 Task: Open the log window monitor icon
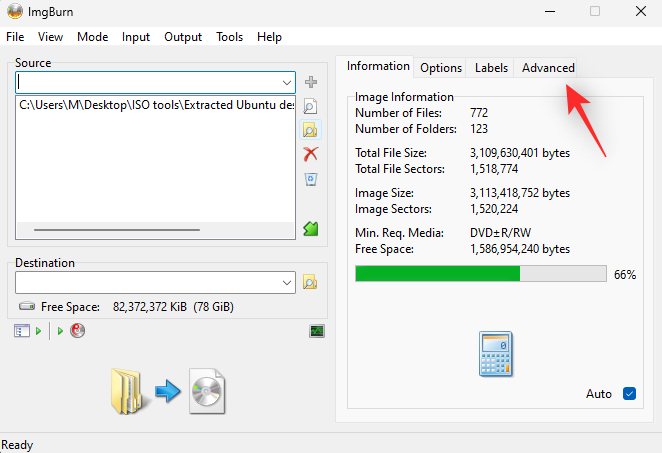pos(317,331)
